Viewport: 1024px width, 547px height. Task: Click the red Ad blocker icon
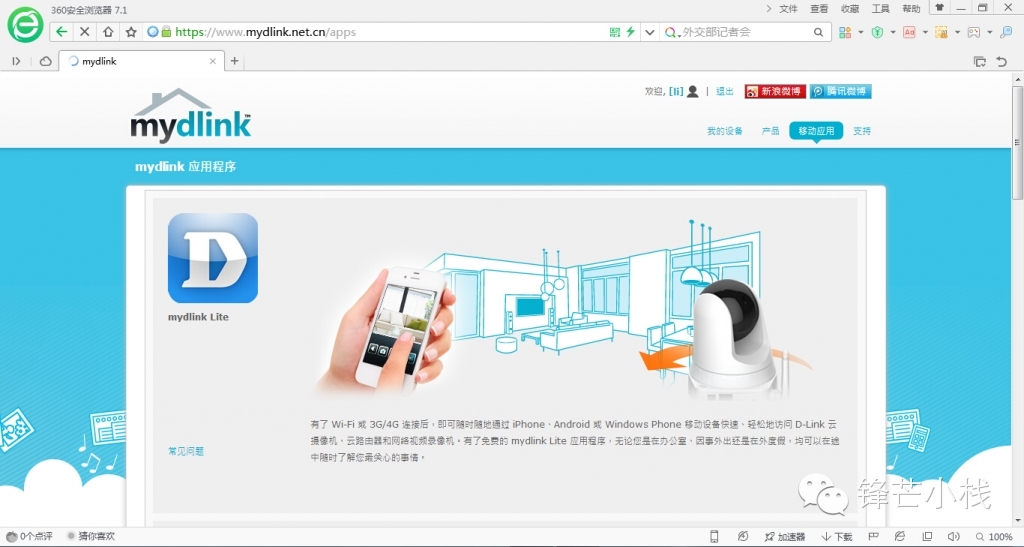point(909,32)
